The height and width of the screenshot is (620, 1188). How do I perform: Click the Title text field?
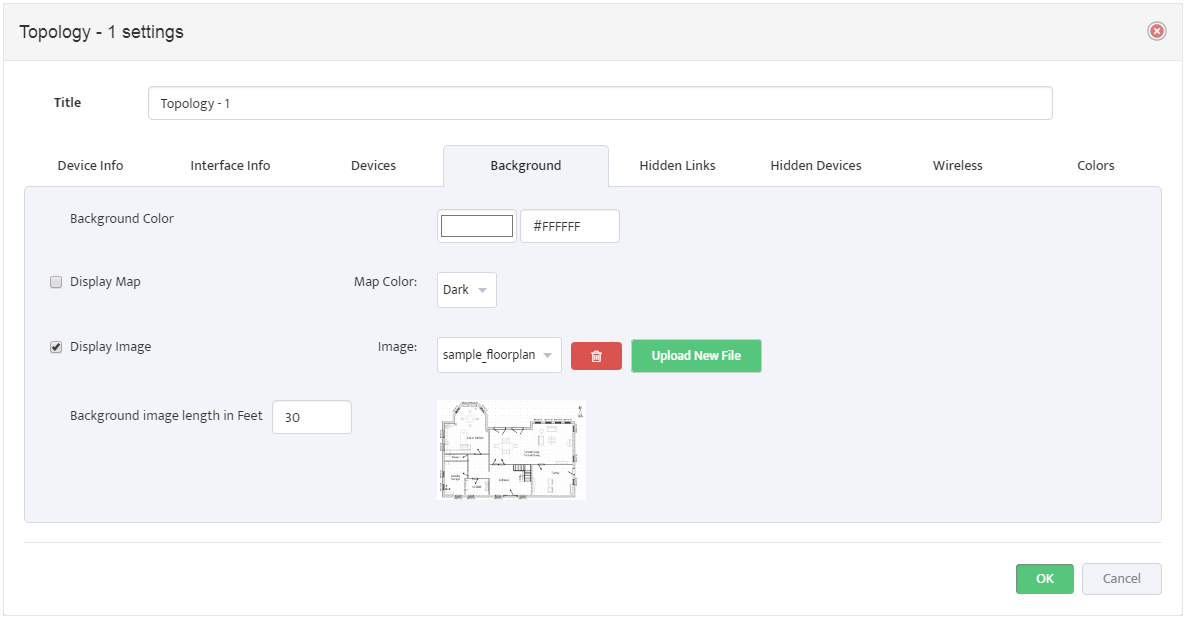(600, 103)
